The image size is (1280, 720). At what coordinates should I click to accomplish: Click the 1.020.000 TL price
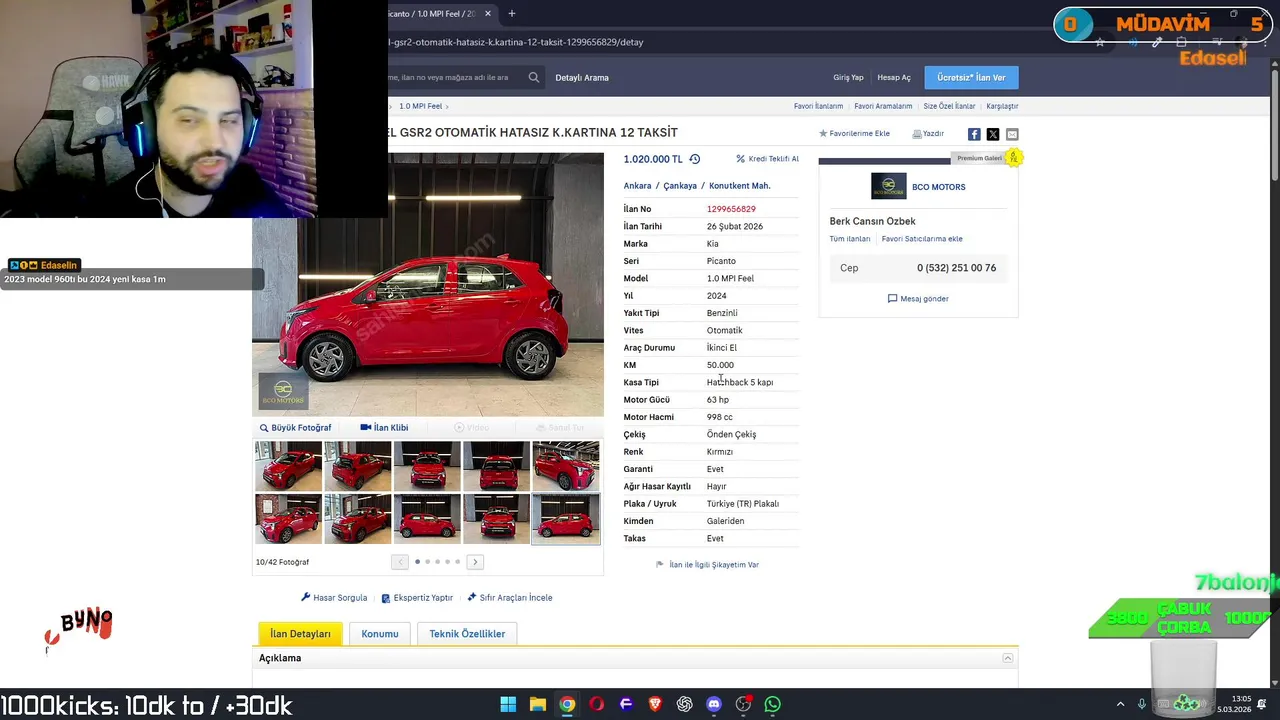(652, 159)
